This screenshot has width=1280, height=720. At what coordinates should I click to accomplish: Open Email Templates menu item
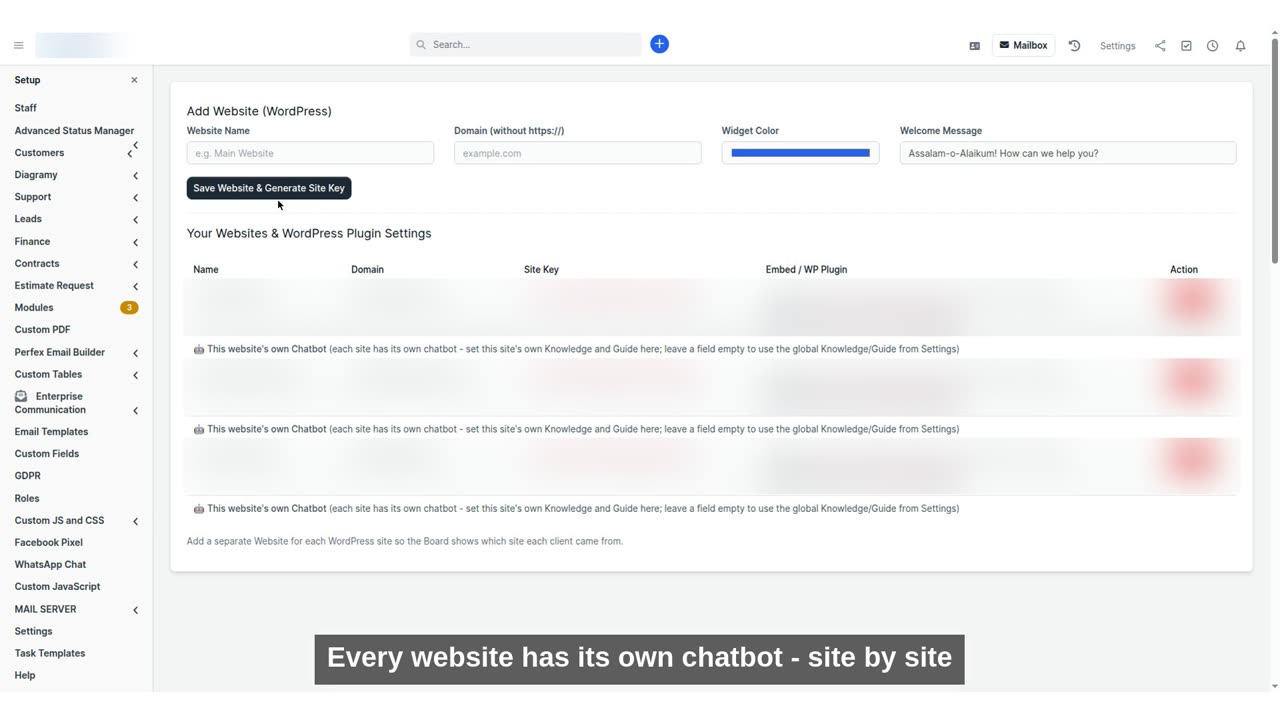click(x=51, y=432)
